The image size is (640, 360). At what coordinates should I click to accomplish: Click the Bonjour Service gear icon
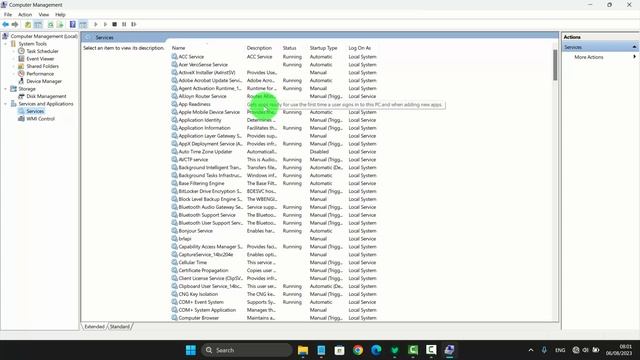tap(174, 231)
